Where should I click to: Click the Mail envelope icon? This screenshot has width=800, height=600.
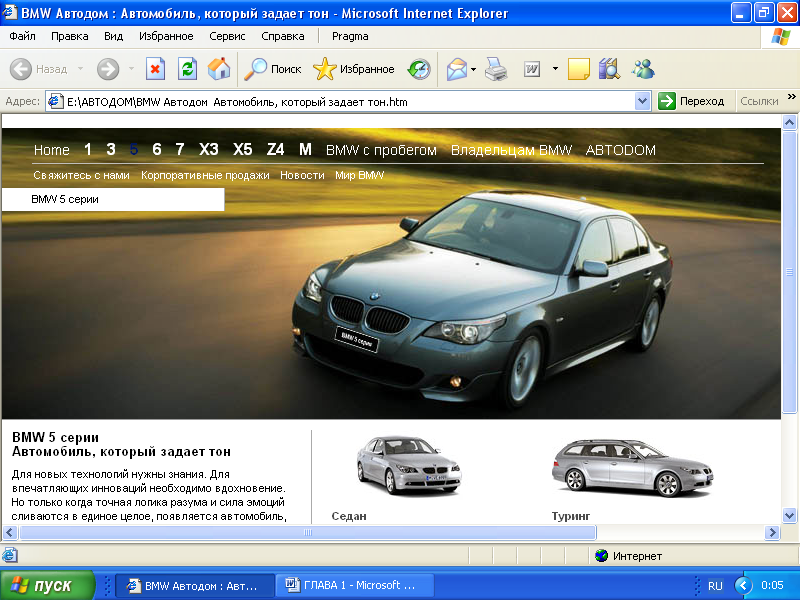click(x=457, y=69)
